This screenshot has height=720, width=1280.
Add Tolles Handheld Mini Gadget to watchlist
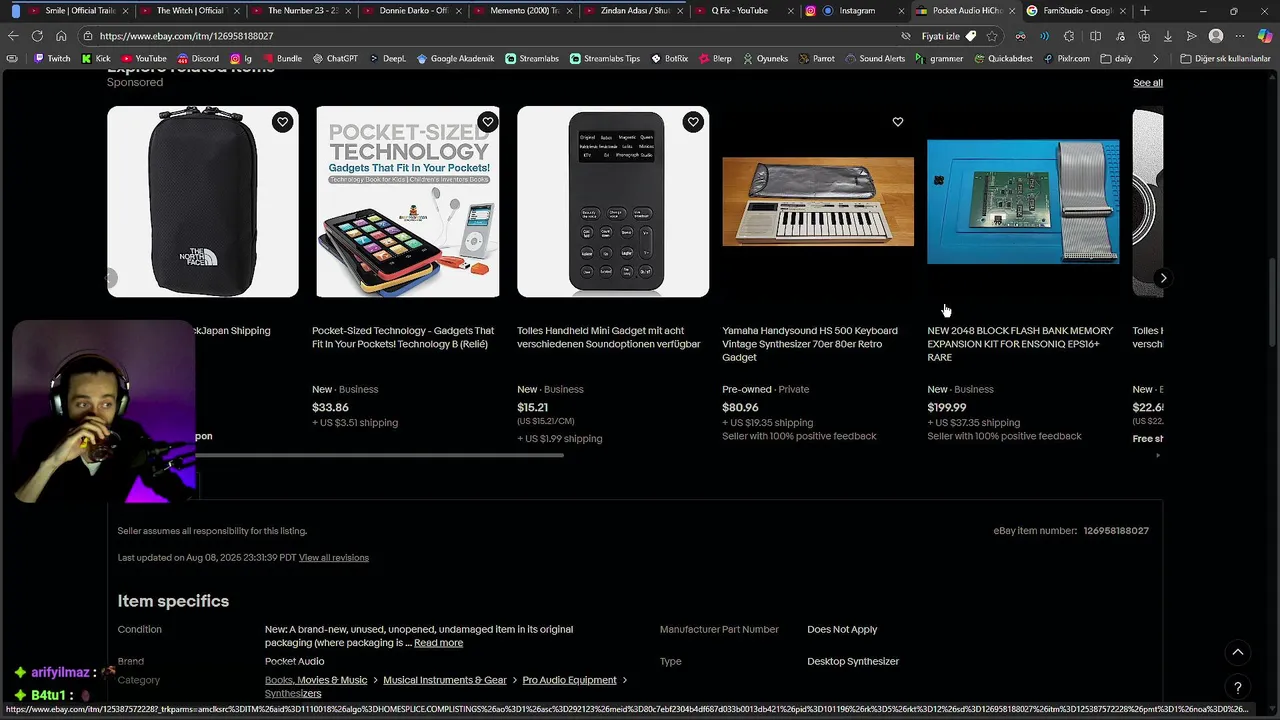[x=693, y=122]
